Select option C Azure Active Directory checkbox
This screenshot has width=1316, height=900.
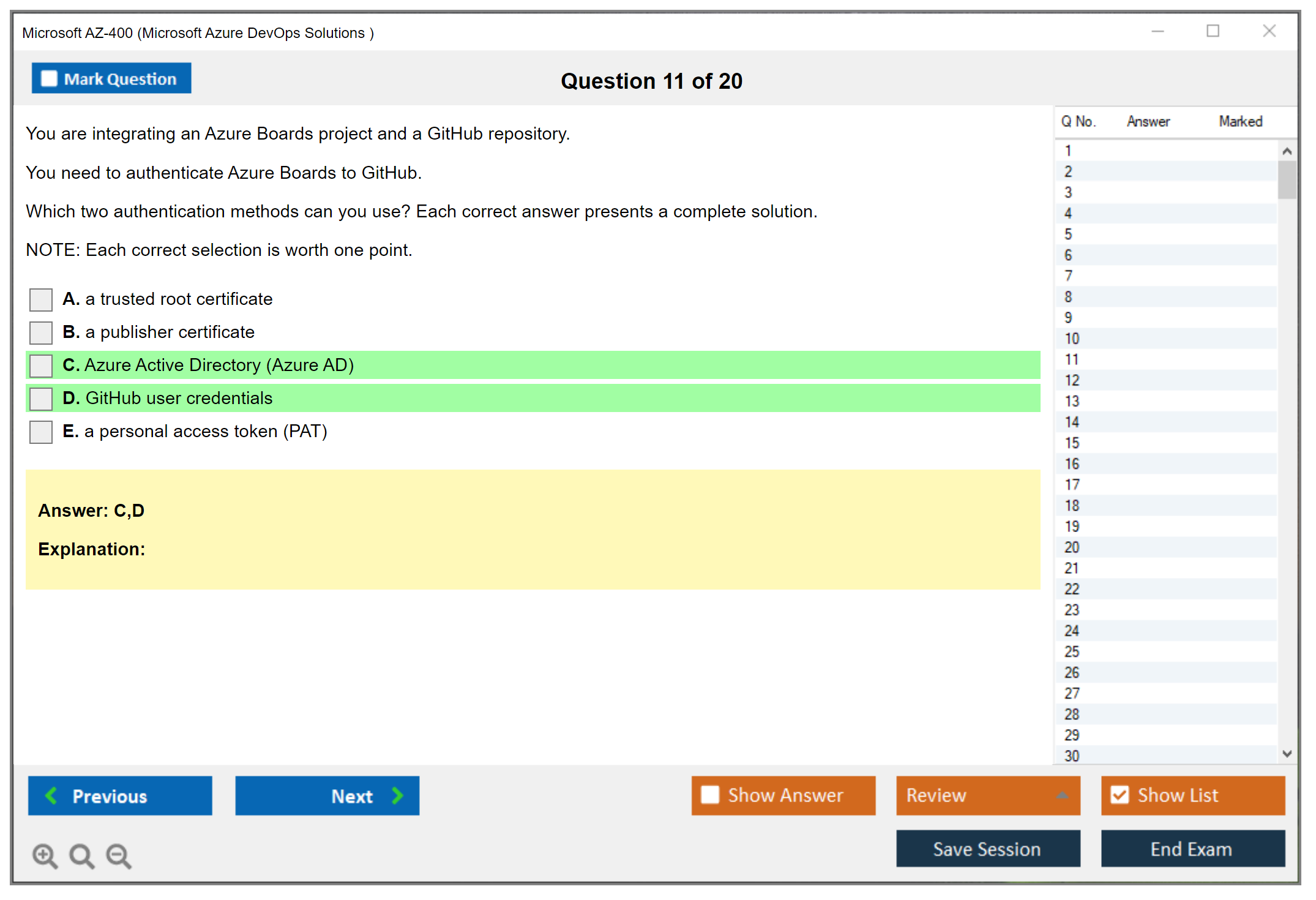tap(41, 366)
